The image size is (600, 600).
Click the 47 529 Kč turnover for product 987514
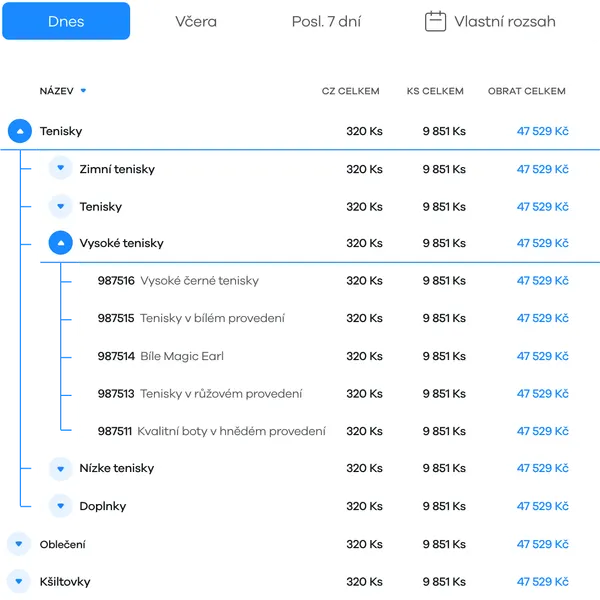click(543, 356)
